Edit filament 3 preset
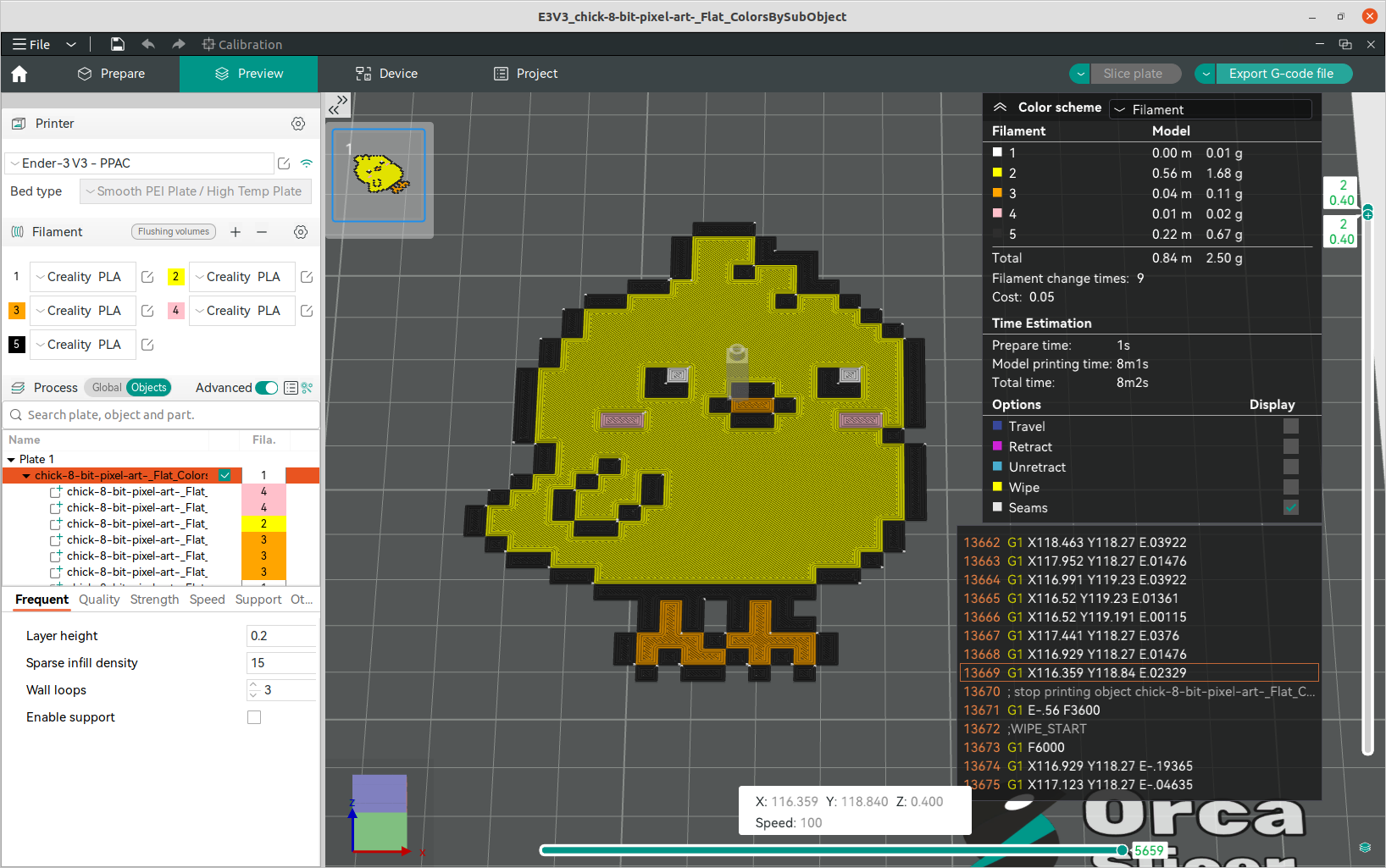The height and width of the screenshot is (868, 1386). tap(147, 311)
